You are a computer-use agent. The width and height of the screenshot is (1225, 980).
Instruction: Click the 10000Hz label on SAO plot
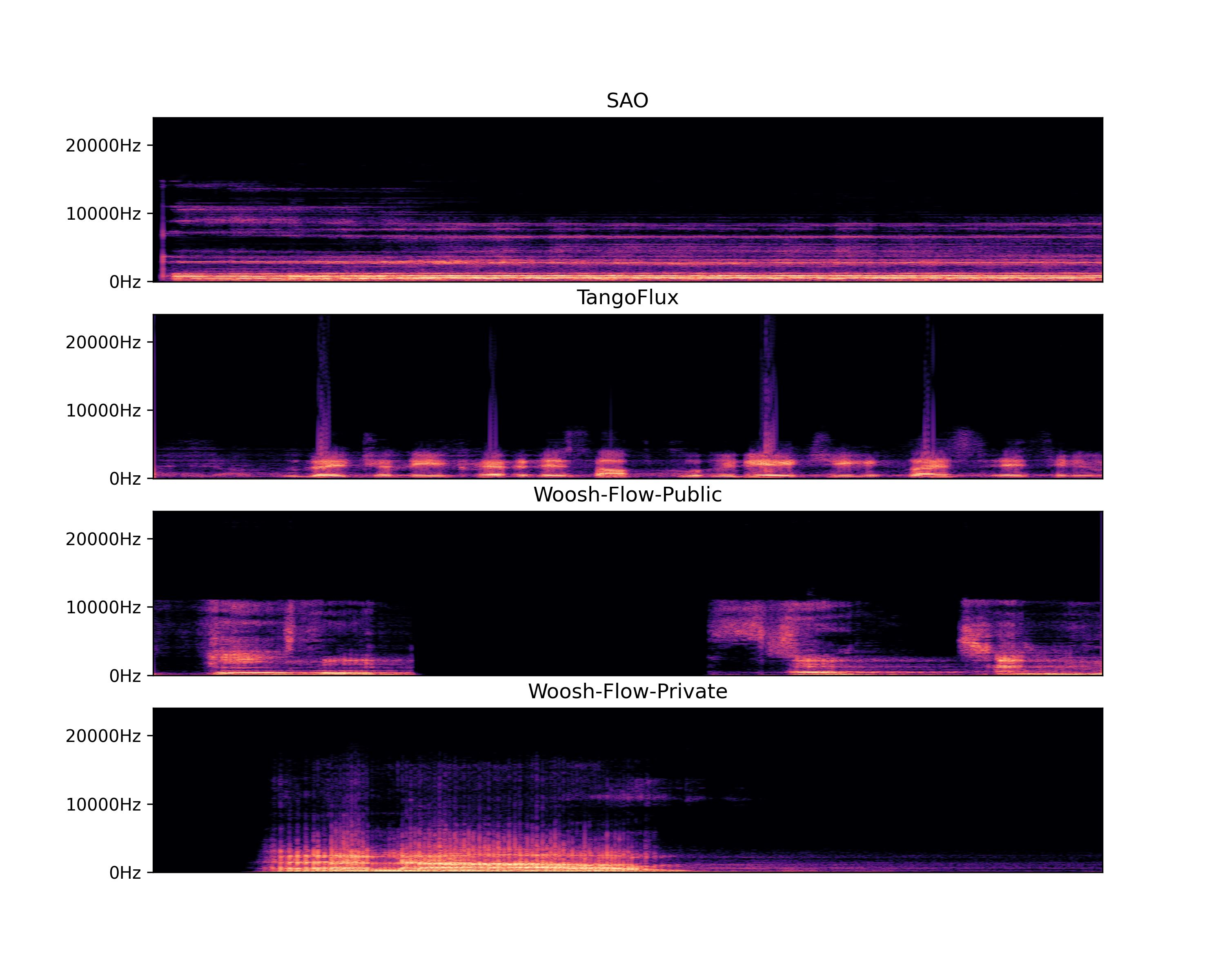coord(103,214)
